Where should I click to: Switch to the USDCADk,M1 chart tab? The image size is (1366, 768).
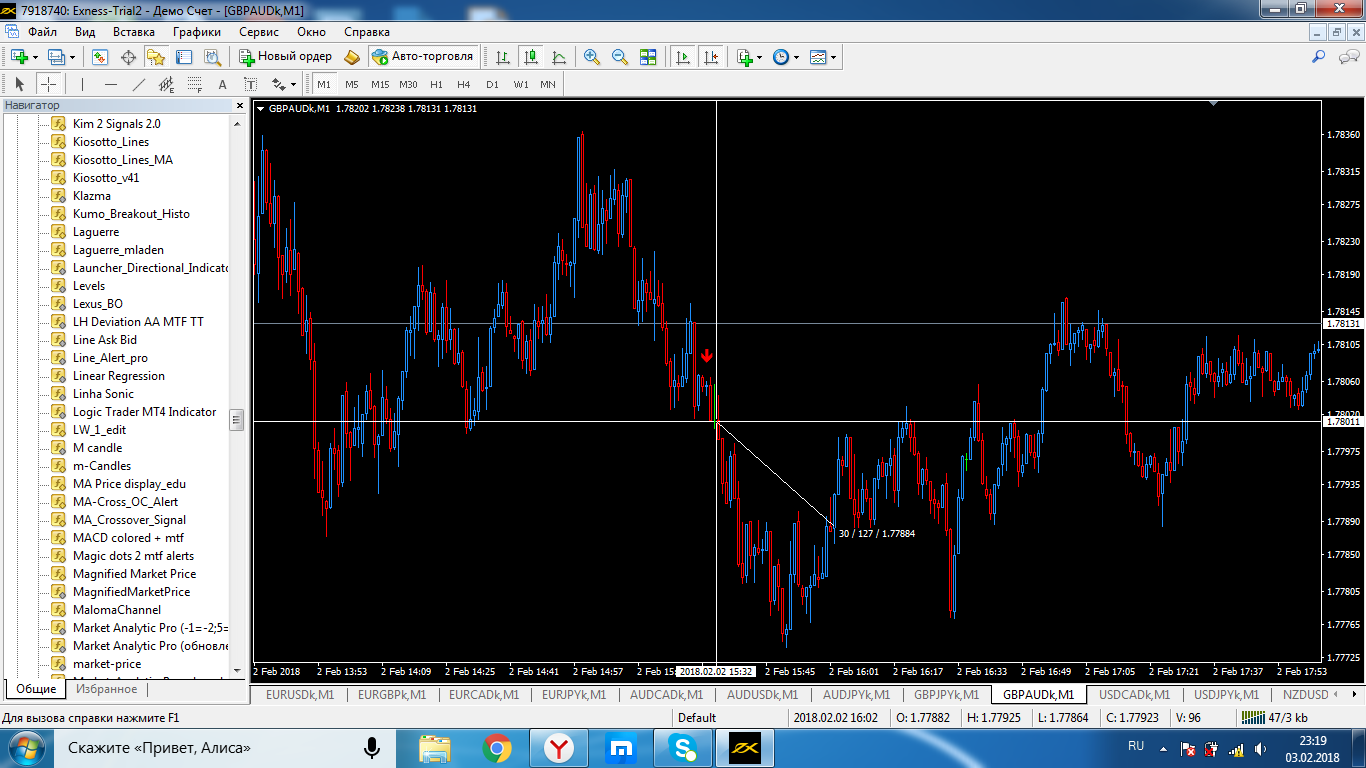click(x=1134, y=694)
